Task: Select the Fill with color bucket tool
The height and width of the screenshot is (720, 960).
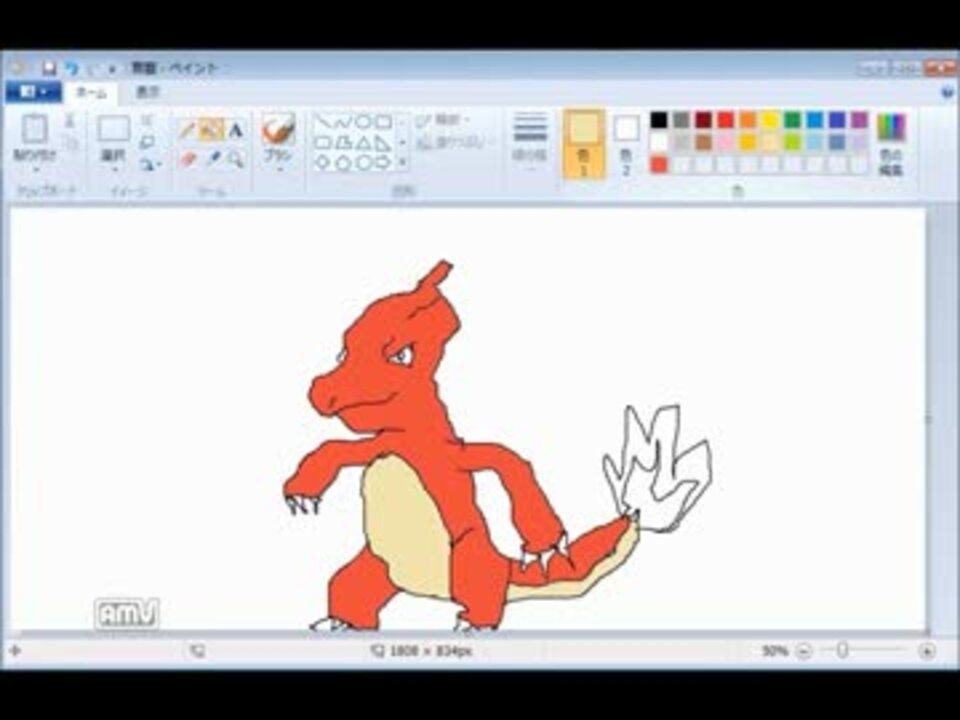Action: pyautogui.click(x=211, y=129)
